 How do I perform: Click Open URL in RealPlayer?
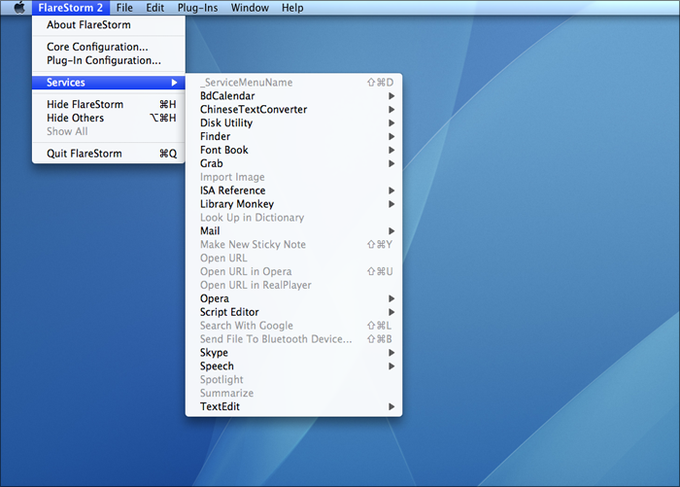(294, 285)
